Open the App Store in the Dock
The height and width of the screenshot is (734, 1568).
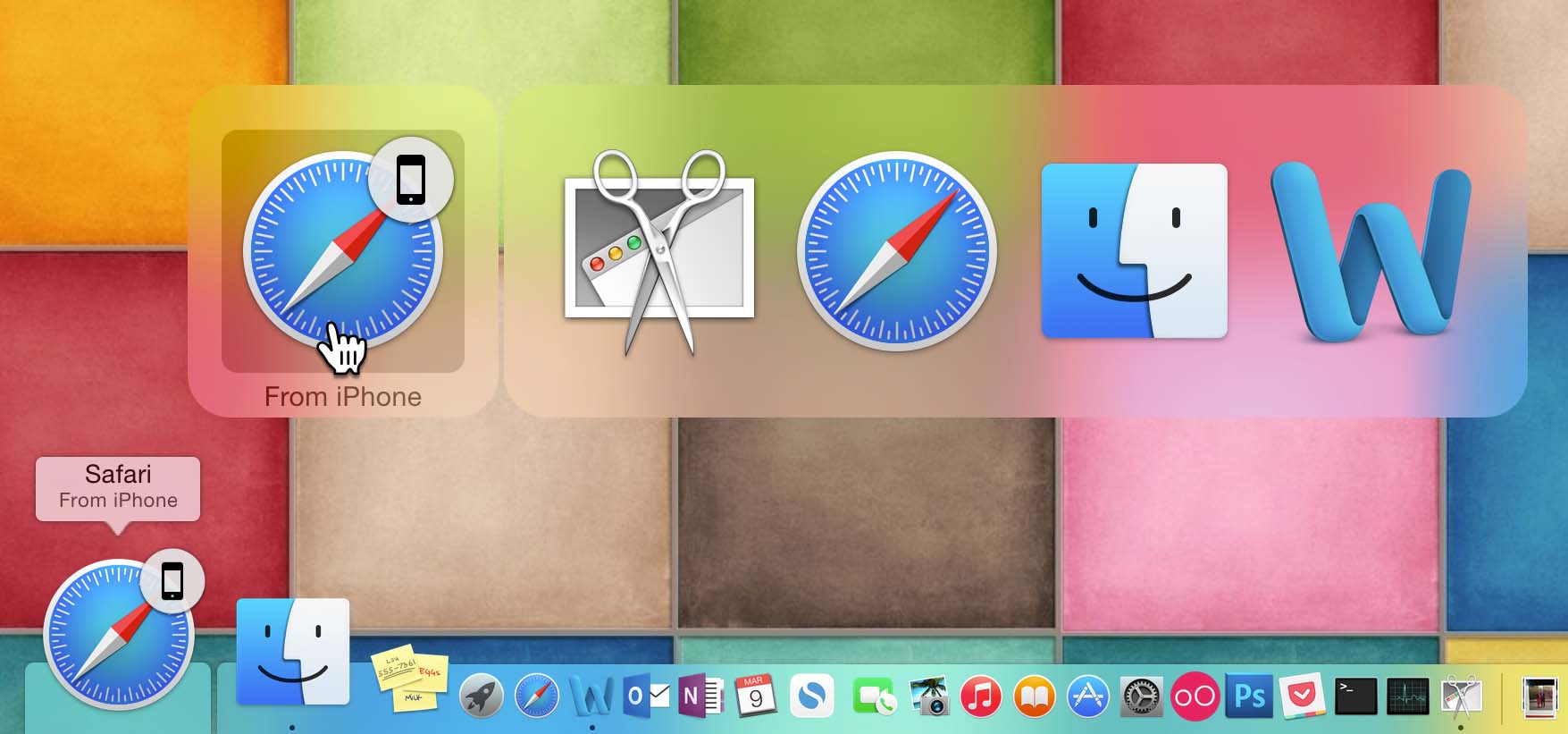click(1088, 696)
